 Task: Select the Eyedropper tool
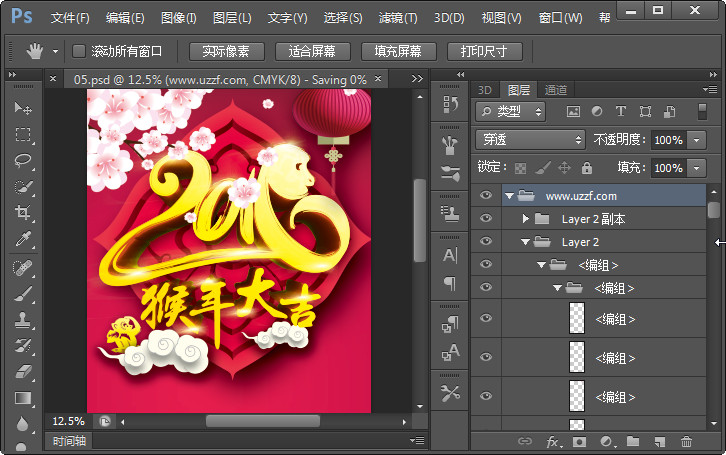23,239
